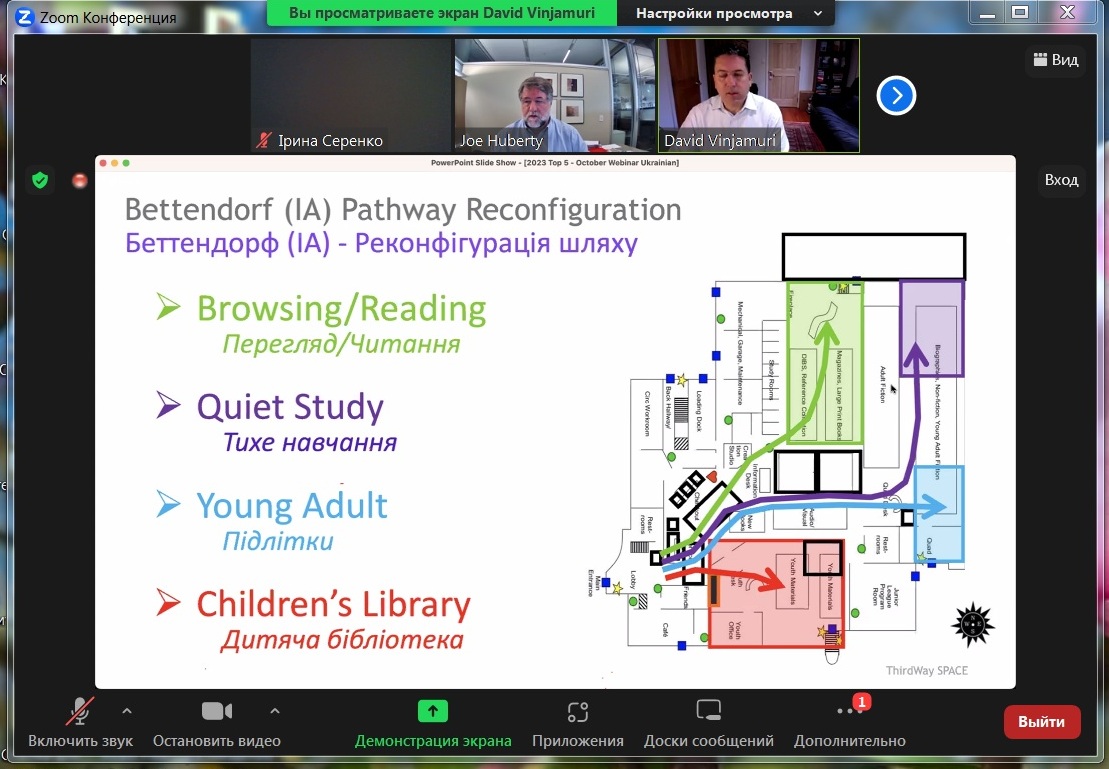Click the green encryption shield icon
The height and width of the screenshot is (769, 1109).
point(40,180)
